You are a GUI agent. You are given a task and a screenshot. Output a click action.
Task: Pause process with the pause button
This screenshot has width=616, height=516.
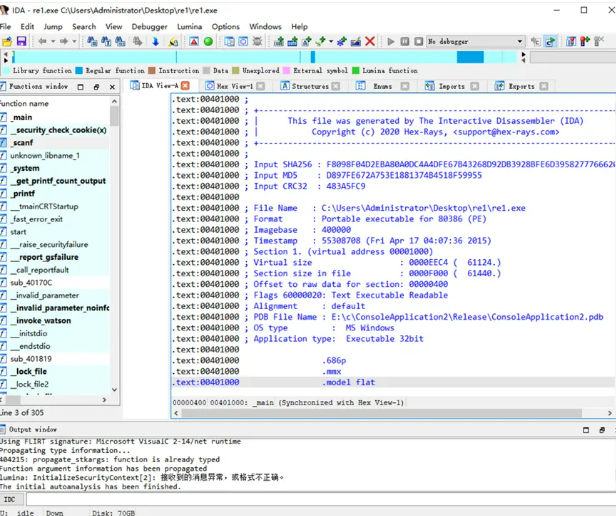405,41
